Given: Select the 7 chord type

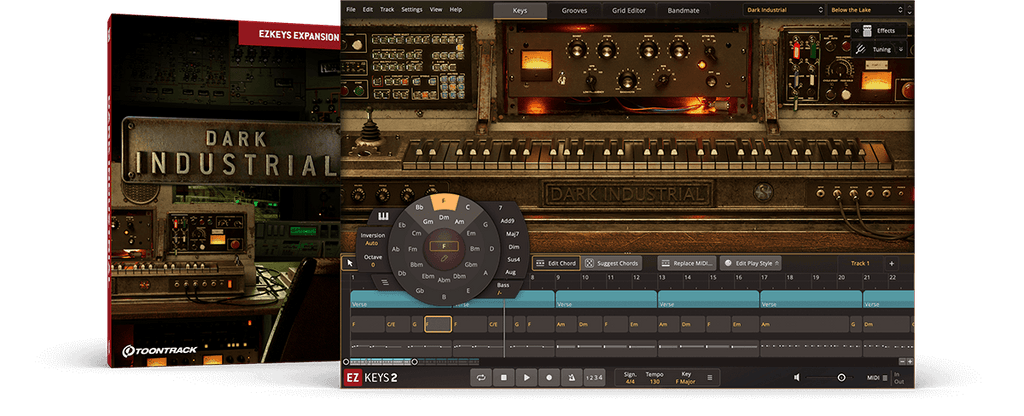Looking at the screenshot, I should [500, 208].
